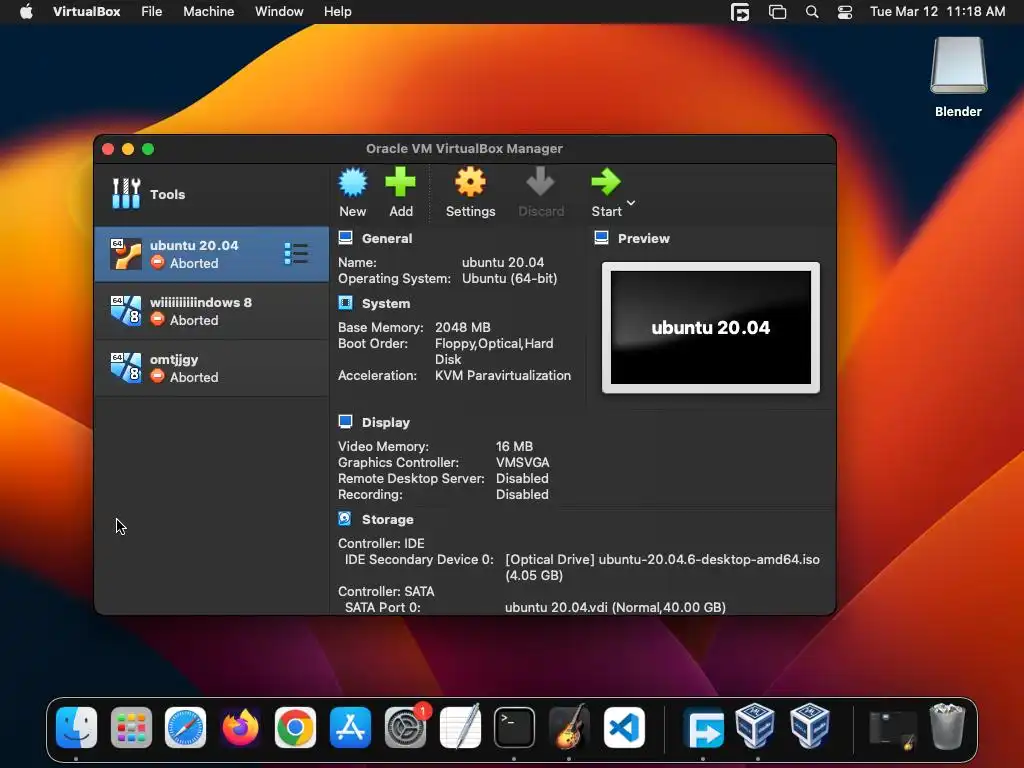Click the Stage Manager windows menu bar icon

click(x=777, y=12)
